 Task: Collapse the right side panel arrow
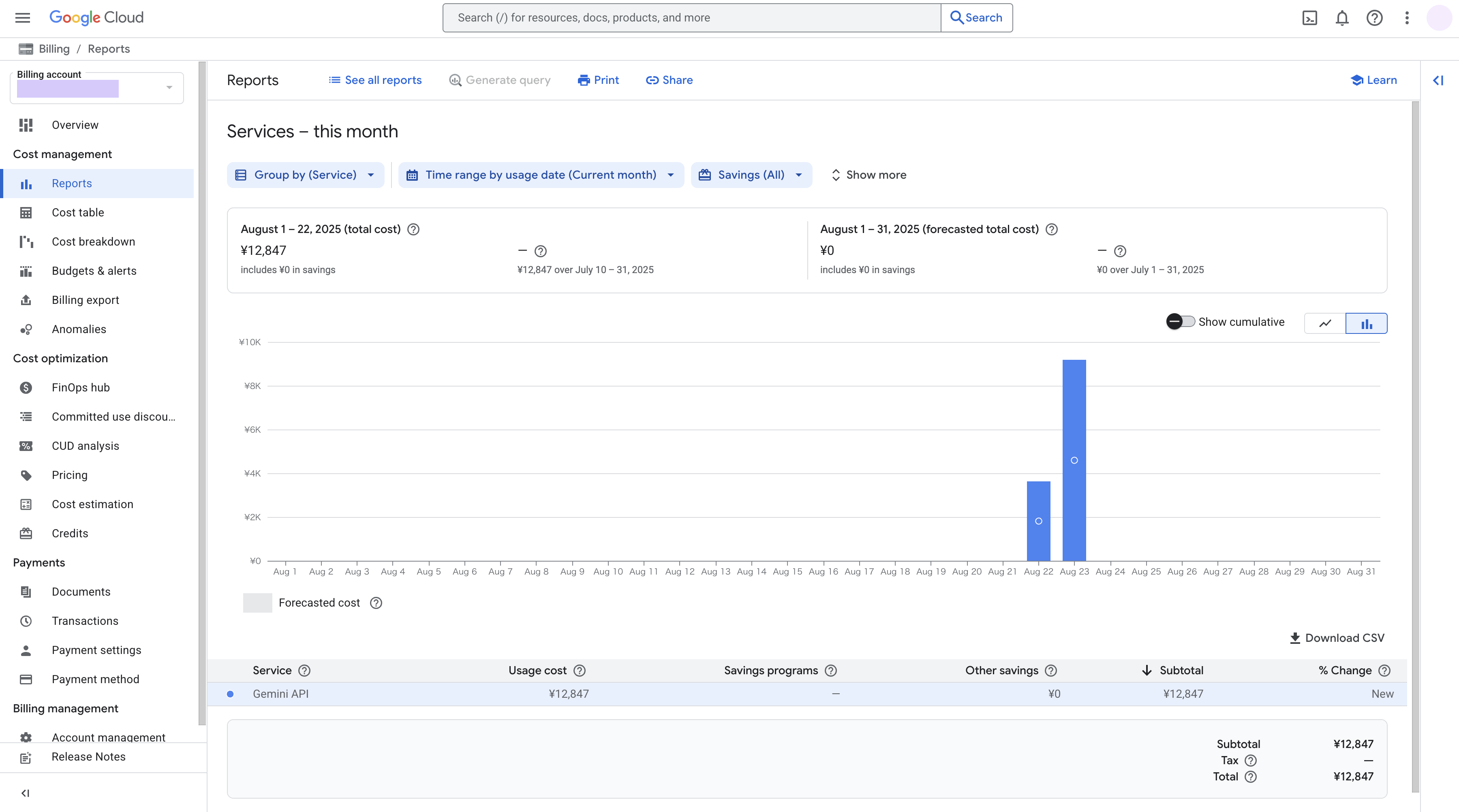pyautogui.click(x=1438, y=80)
